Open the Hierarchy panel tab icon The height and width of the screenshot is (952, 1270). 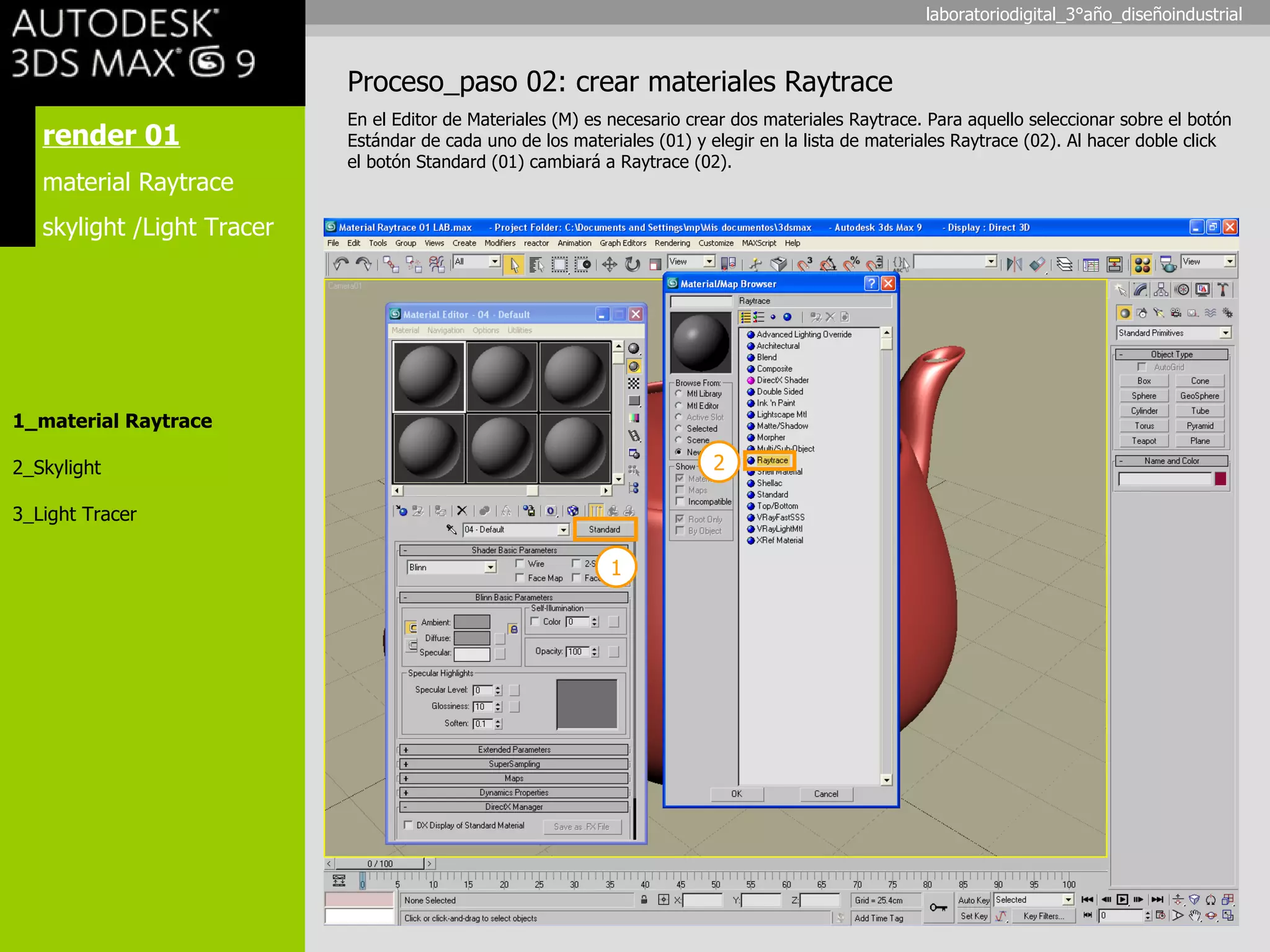click(x=1161, y=289)
